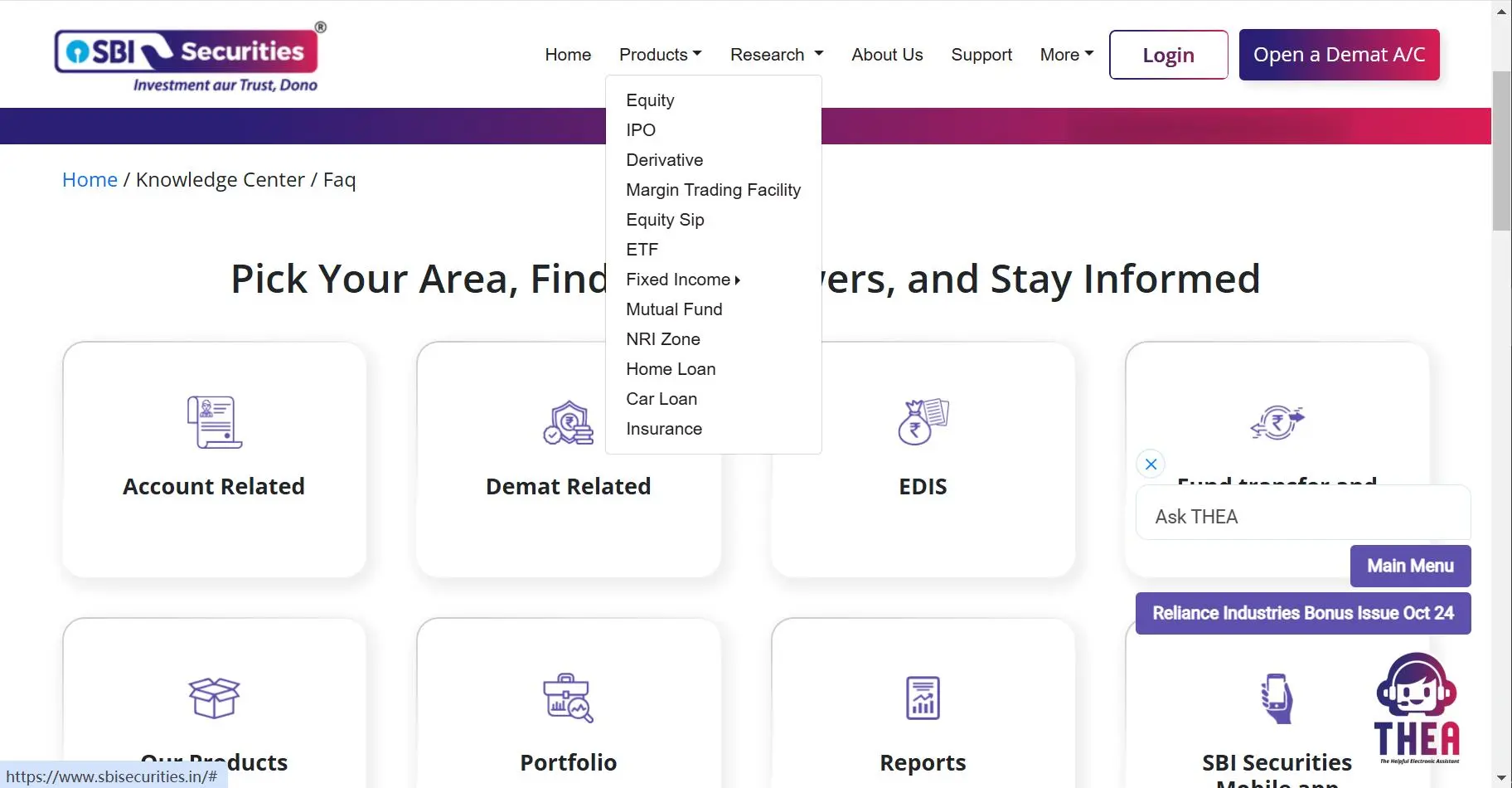Click Open a Demat A/C button
Image resolution: width=1512 pixels, height=788 pixels.
1340,55
